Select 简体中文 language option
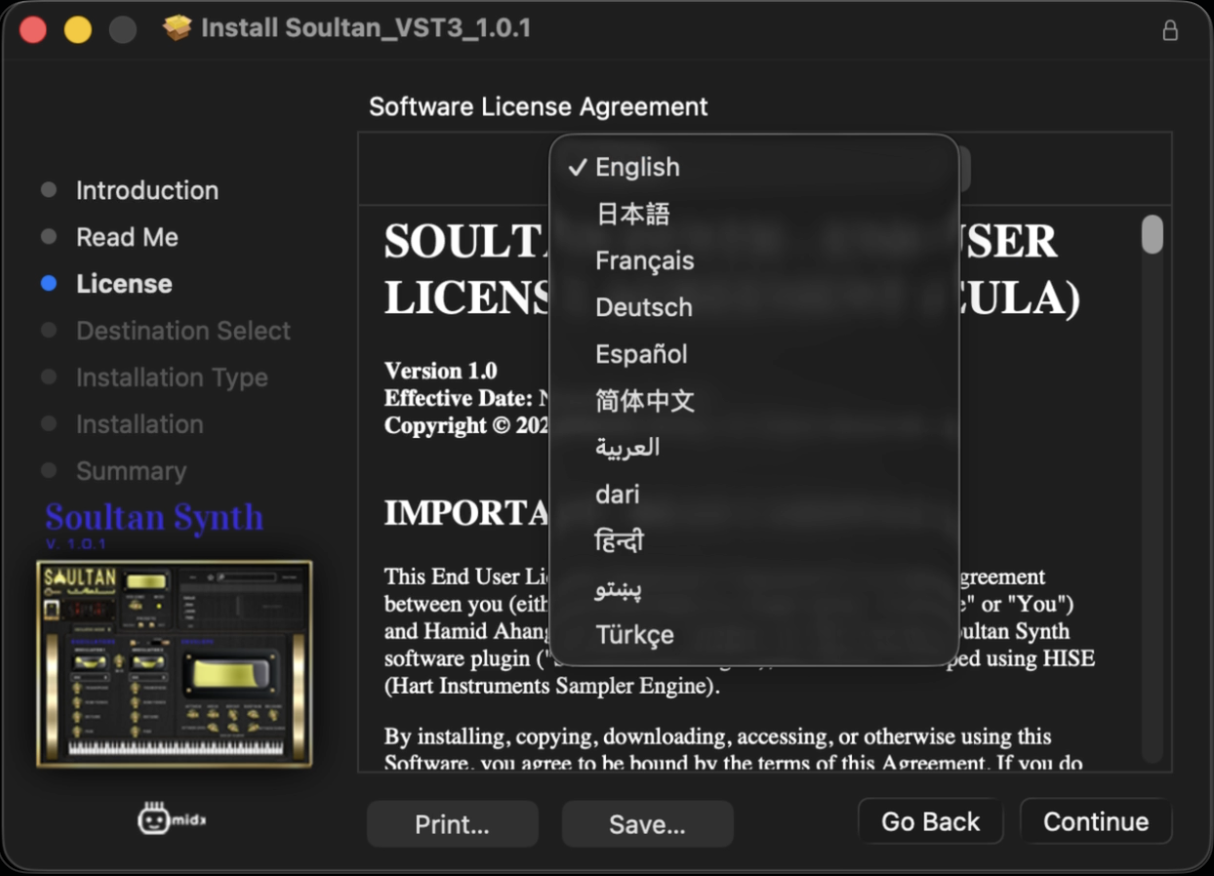This screenshot has height=876, width=1214. tap(754, 401)
